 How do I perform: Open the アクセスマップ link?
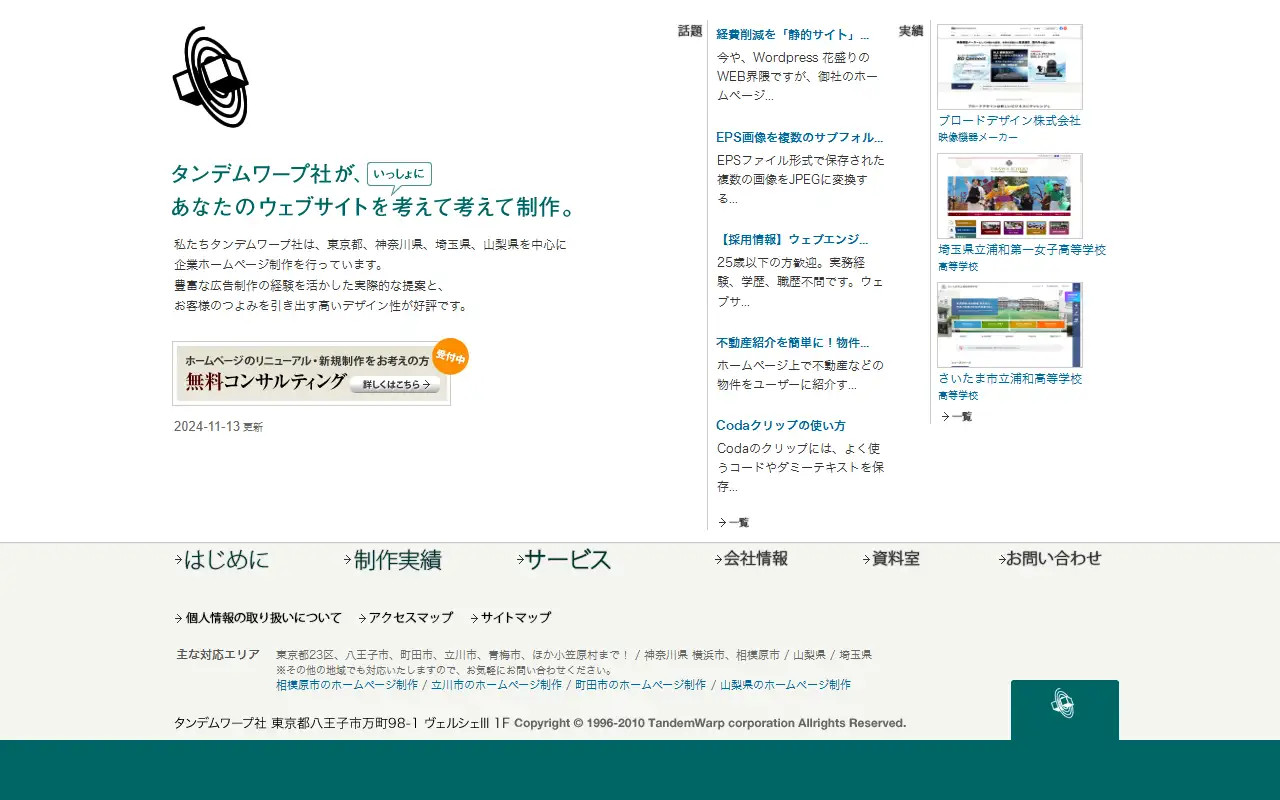coord(405,618)
